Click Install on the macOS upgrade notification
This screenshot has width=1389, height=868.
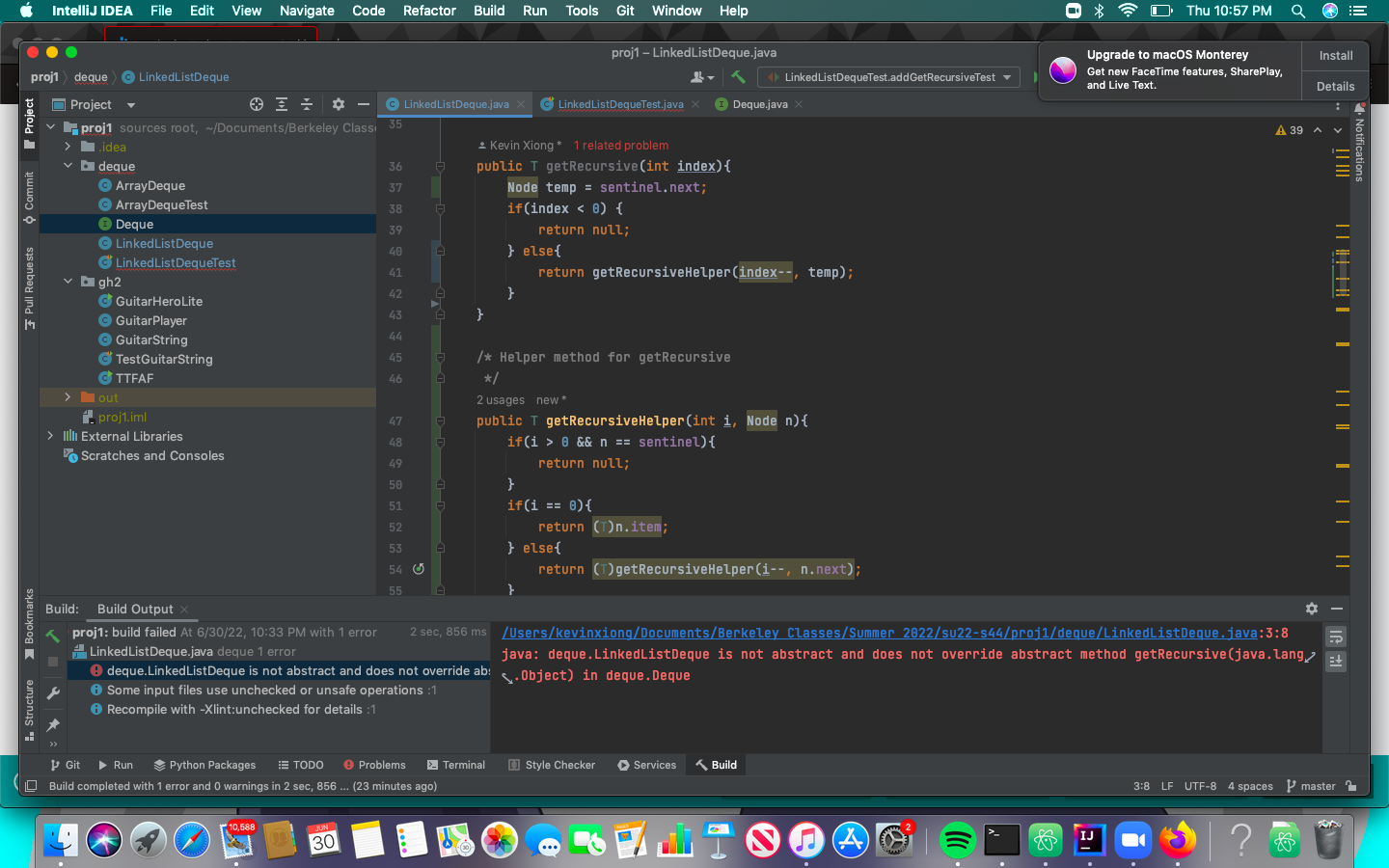[x=1335, y=56]
